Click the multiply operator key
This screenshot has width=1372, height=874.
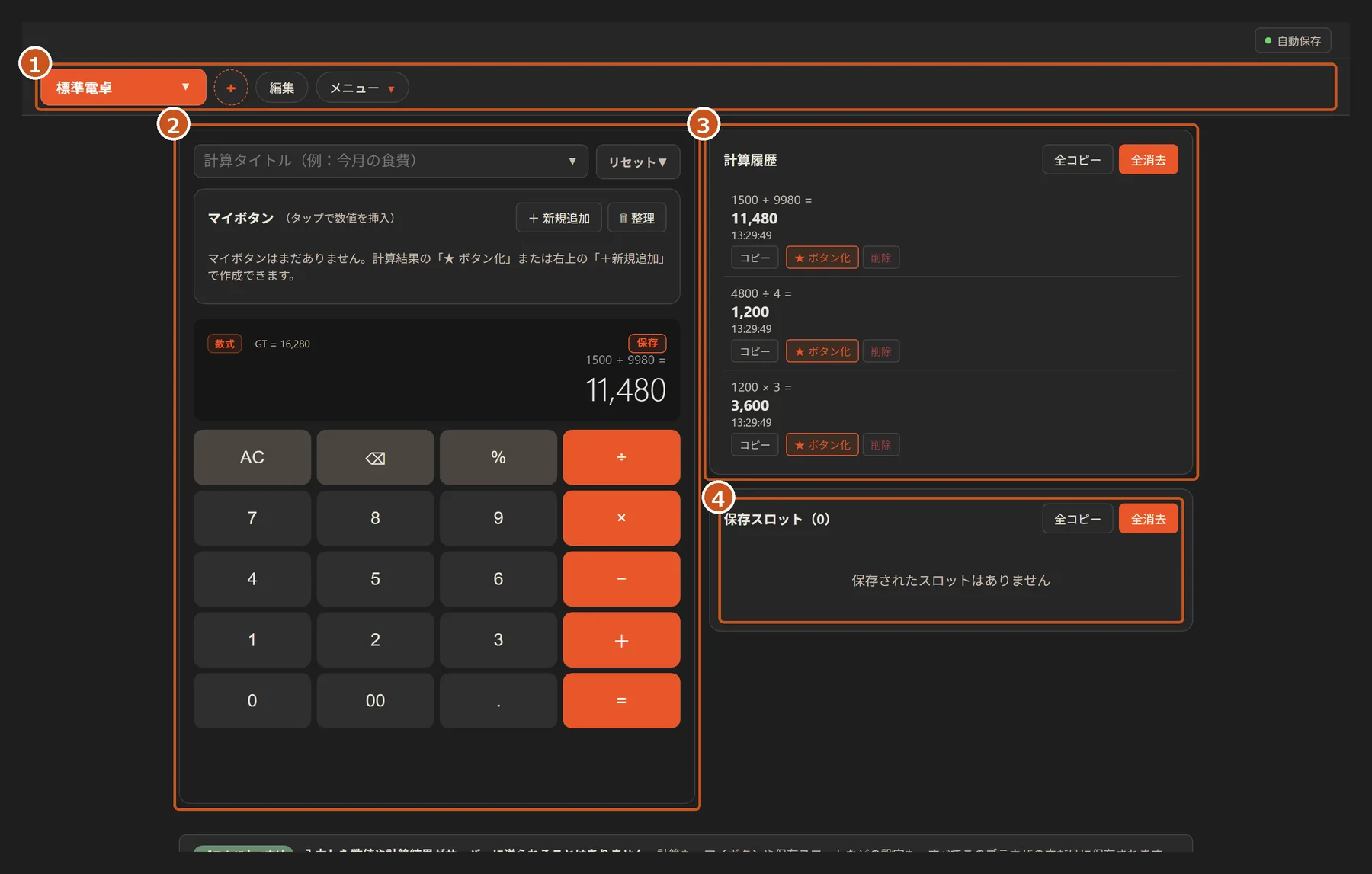coord(621,518)
